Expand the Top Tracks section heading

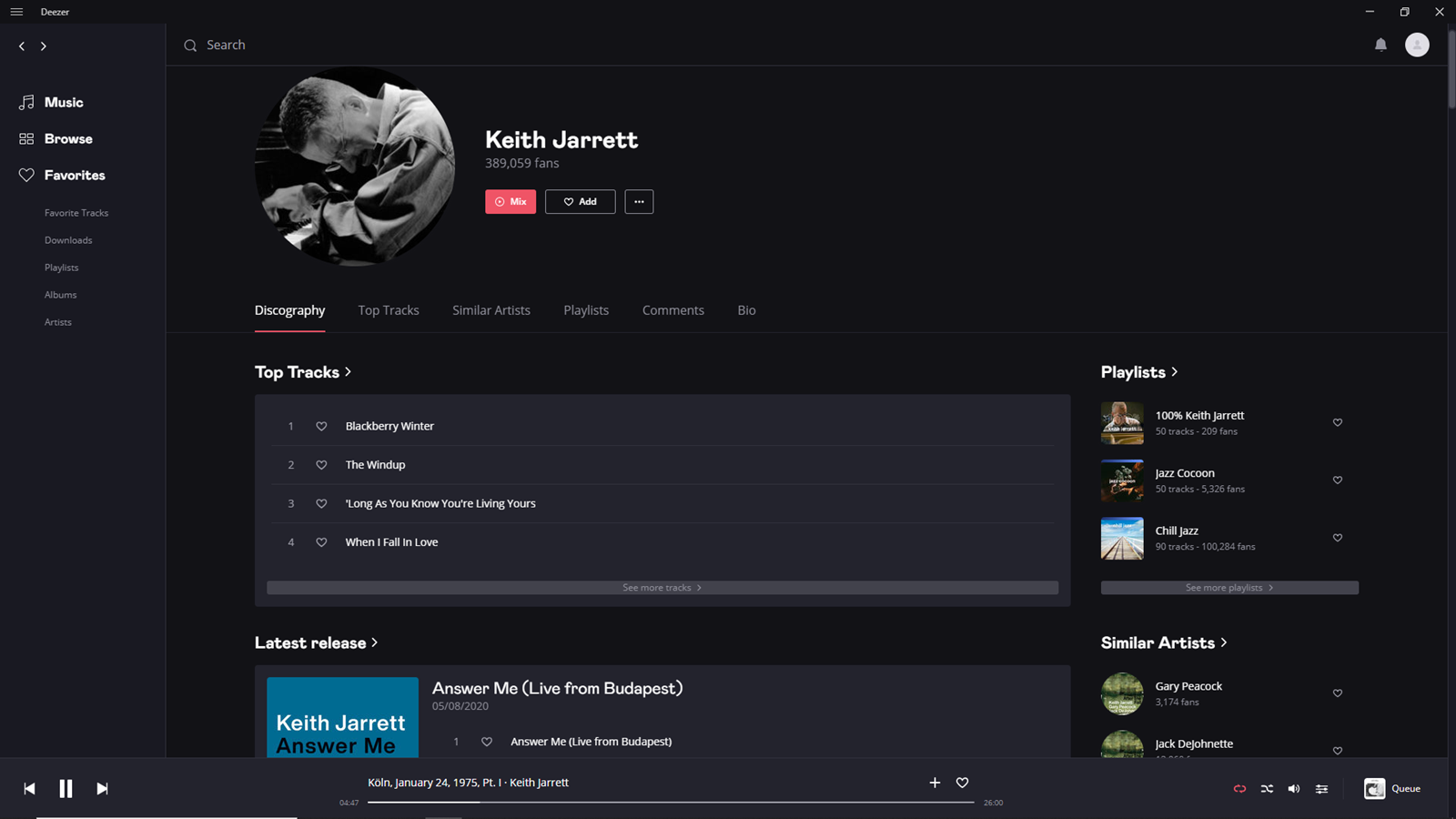[303, 372]
